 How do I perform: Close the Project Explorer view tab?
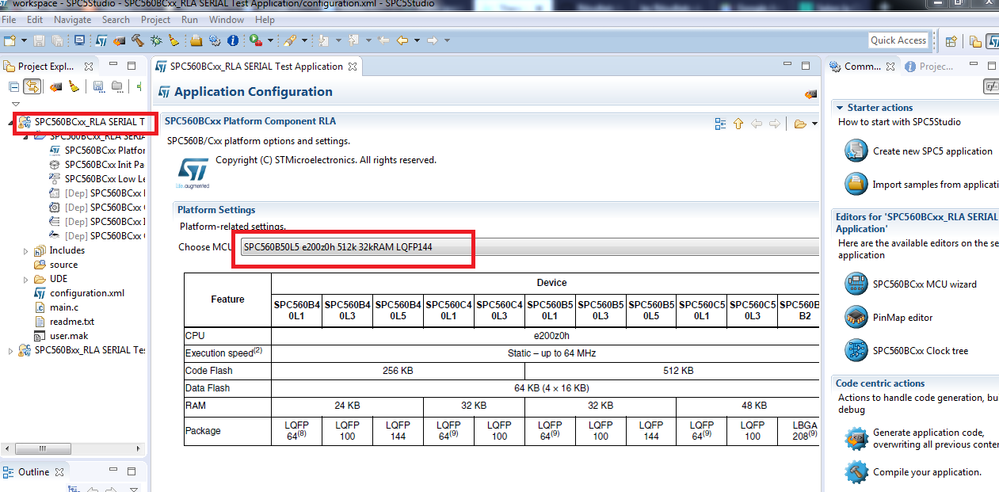pos(89,66)
